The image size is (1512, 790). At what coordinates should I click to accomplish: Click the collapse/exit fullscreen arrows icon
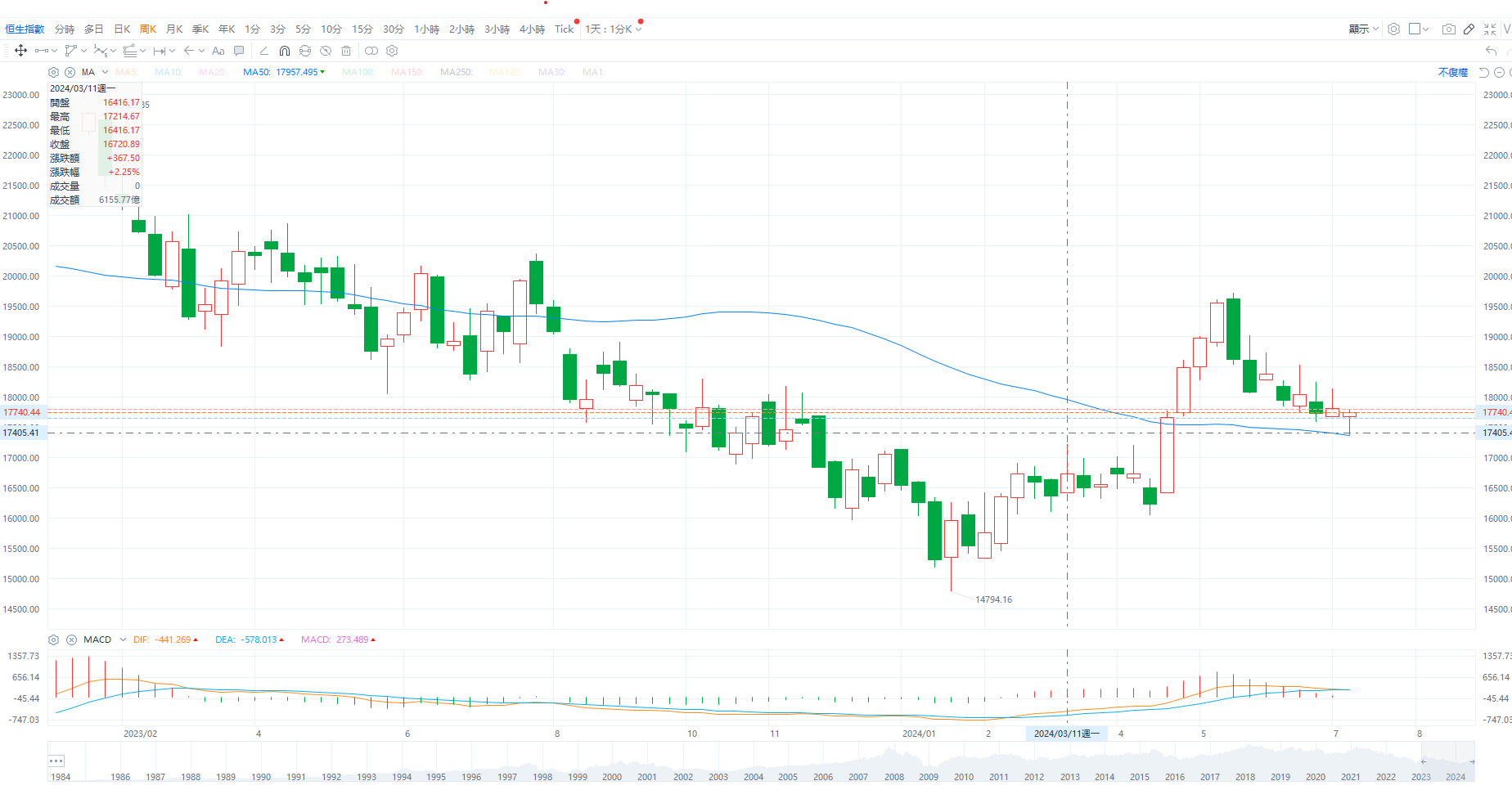pos(1490,29)
